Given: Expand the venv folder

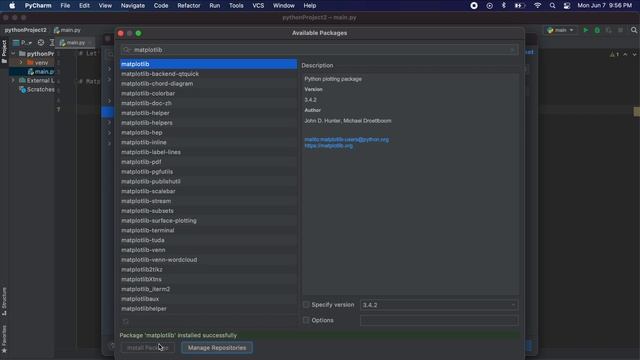Looking at the screenshot, I should pyautogui.click(x=21, y=62).
